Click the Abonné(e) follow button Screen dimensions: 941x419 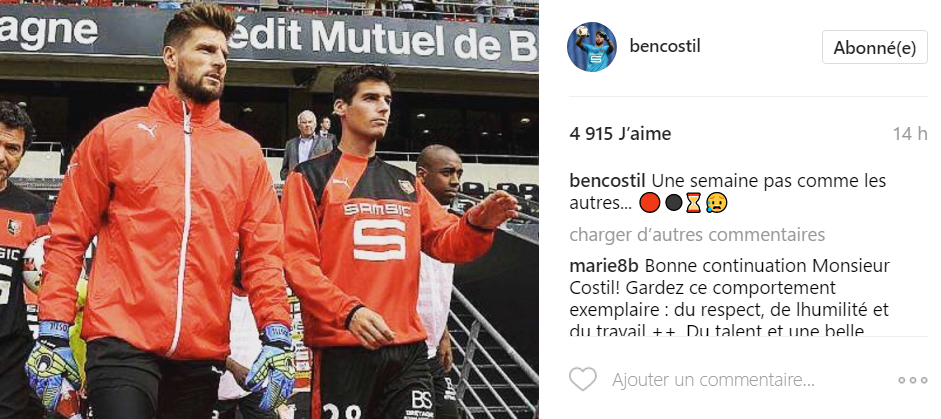click(x=874, y=47)
